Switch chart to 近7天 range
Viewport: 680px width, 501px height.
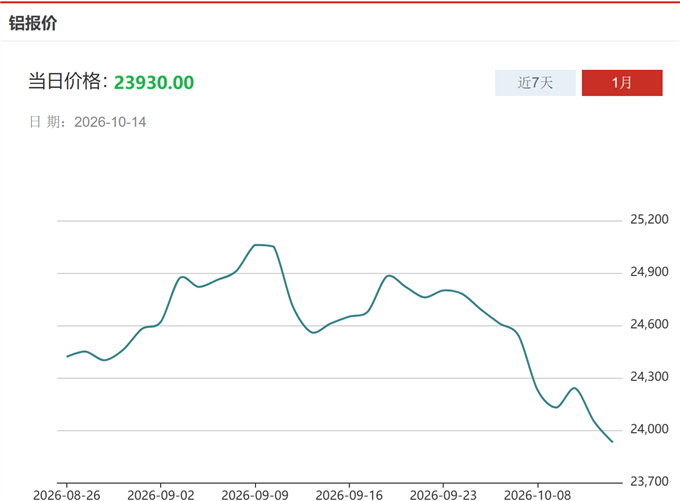(535, 82)
